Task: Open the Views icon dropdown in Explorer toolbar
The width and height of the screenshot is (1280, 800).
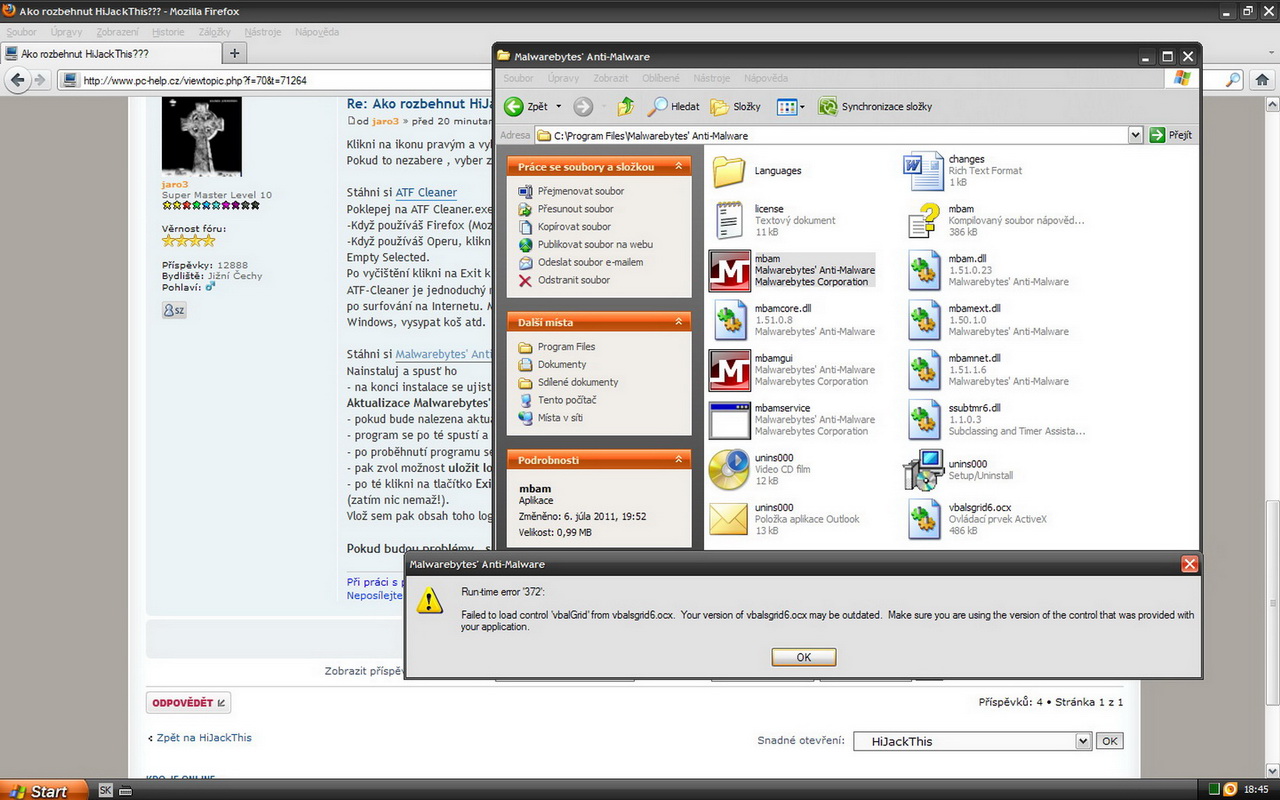Action: coord(790,106)
